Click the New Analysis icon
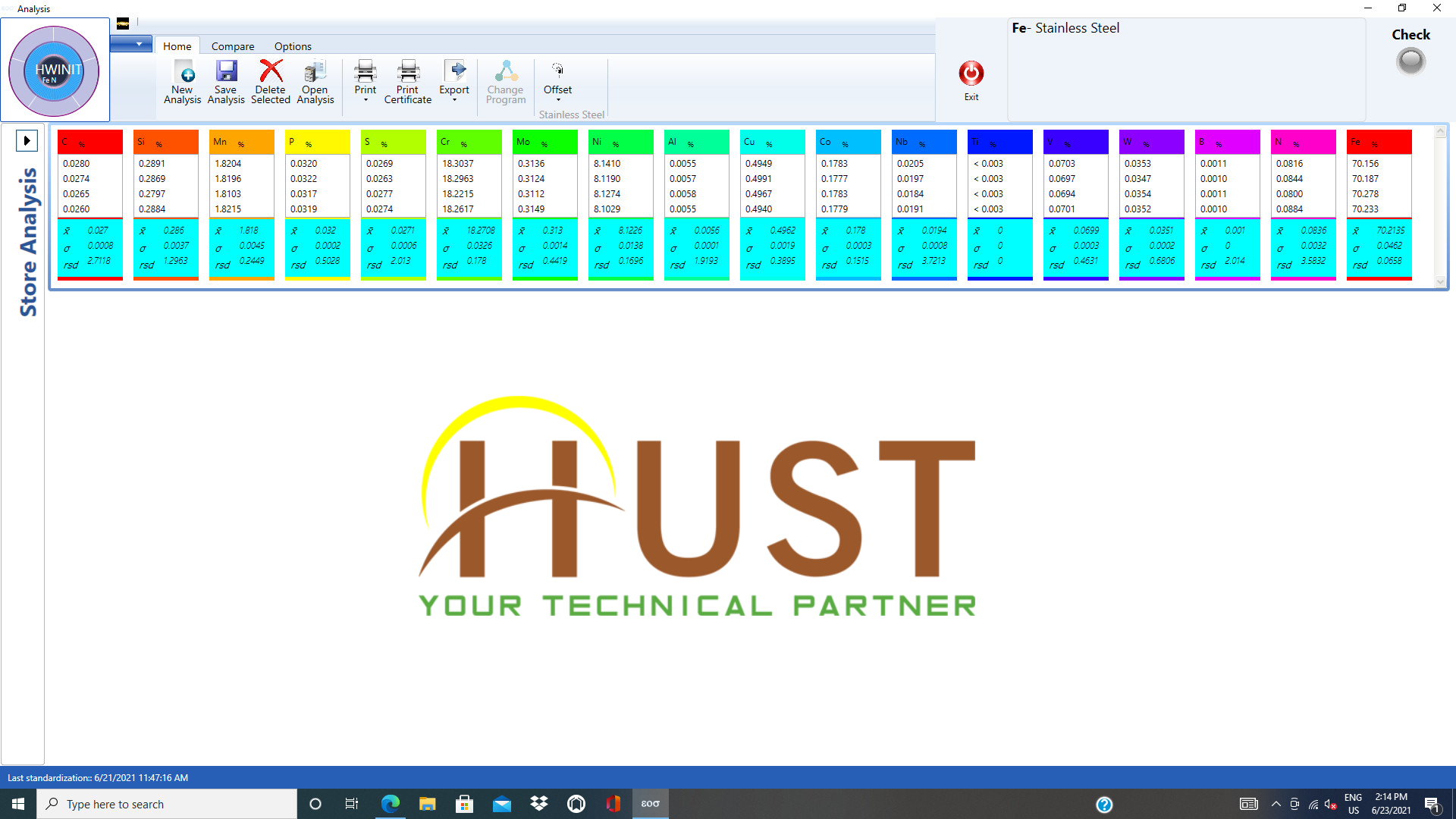The image size is (1456, 819). click(x=183, y=82)
